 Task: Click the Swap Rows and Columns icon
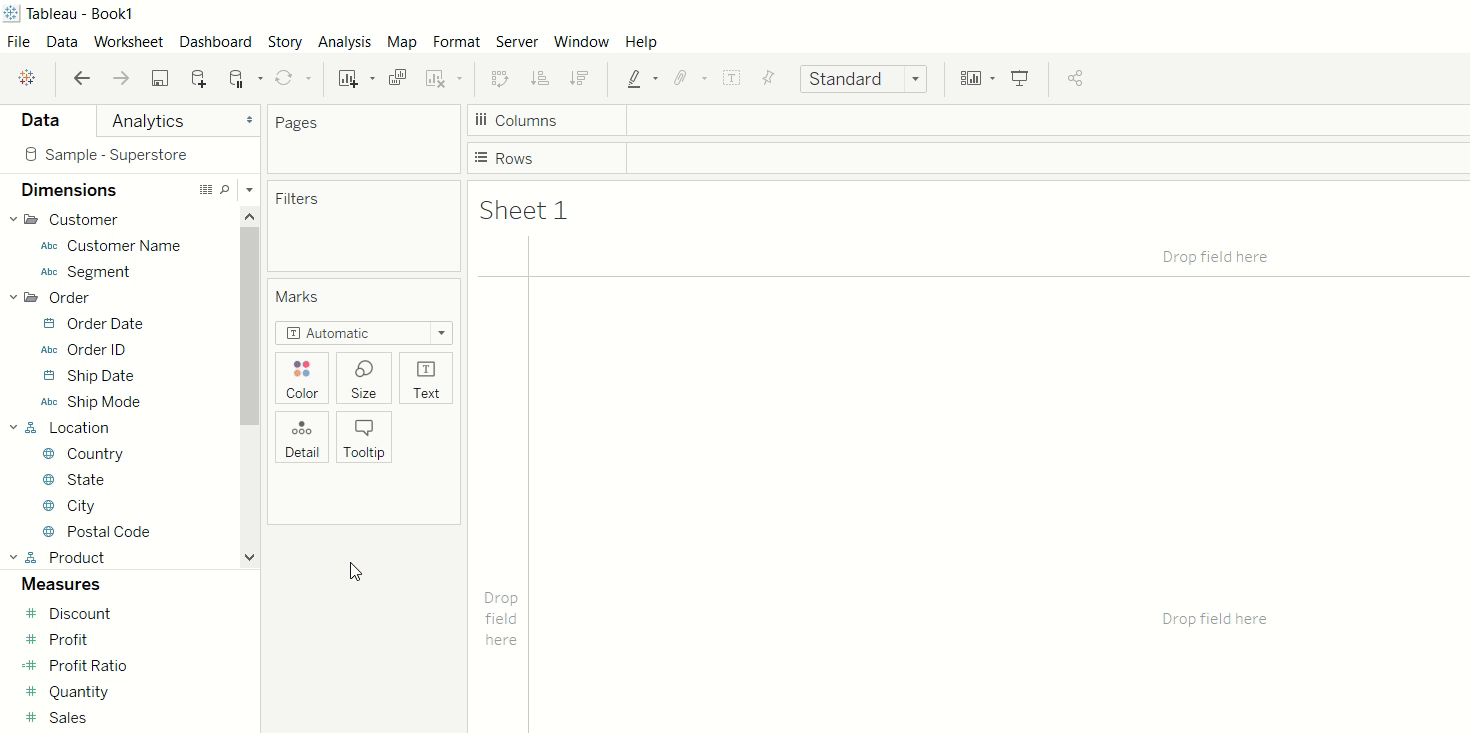pyautogui.click(x=500, y=78)
